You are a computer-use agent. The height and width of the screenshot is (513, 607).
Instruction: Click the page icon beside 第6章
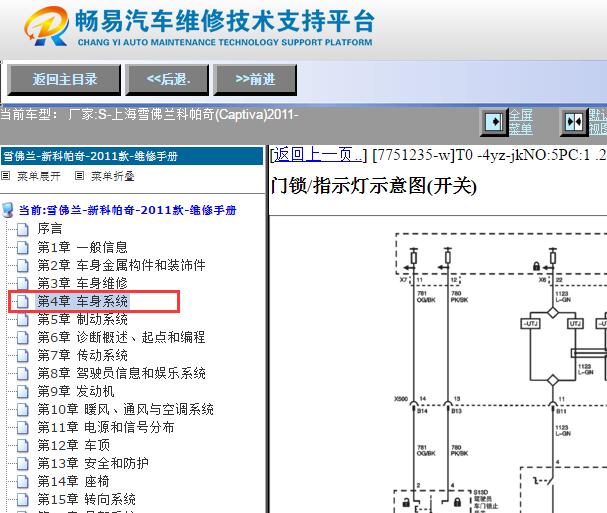(x=22, y=337)
